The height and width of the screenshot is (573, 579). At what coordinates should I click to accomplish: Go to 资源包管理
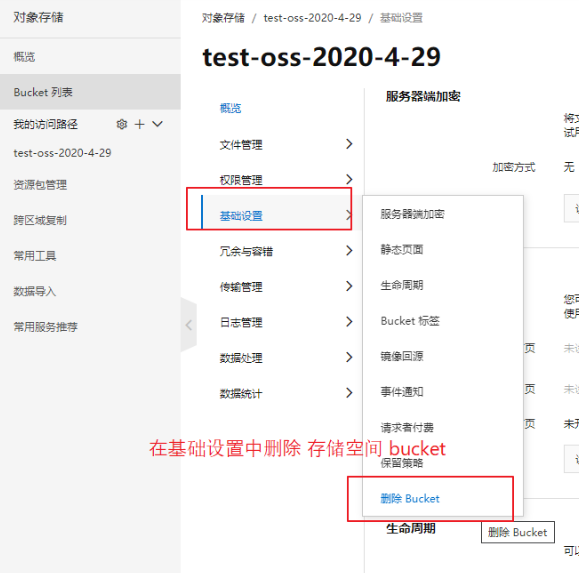40,185
